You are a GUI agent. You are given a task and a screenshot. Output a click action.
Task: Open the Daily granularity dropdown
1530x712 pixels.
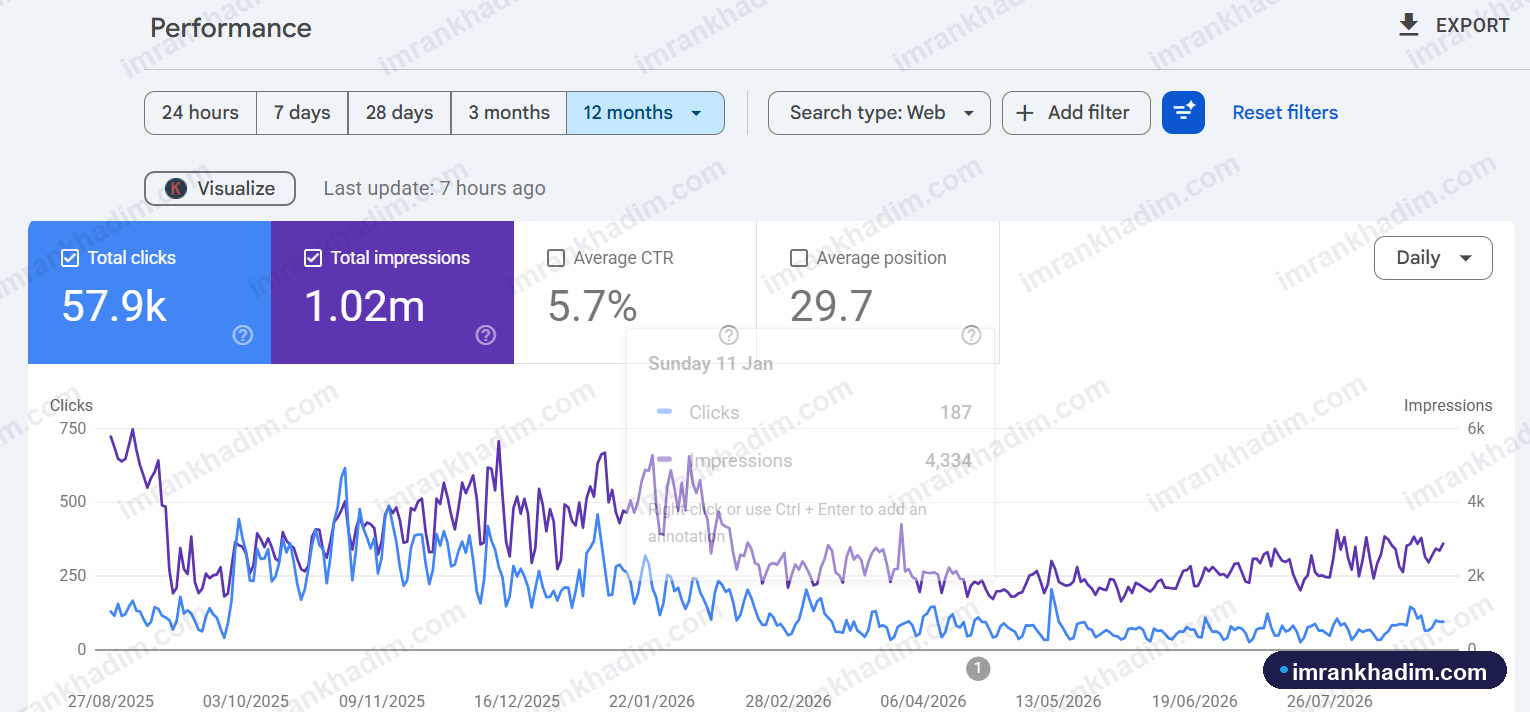pos(1433,258)
